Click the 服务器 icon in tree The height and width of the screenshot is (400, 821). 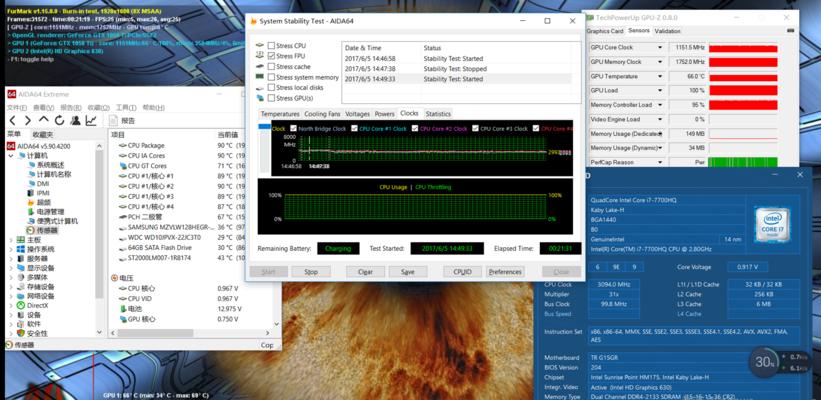tap(21, 259)
